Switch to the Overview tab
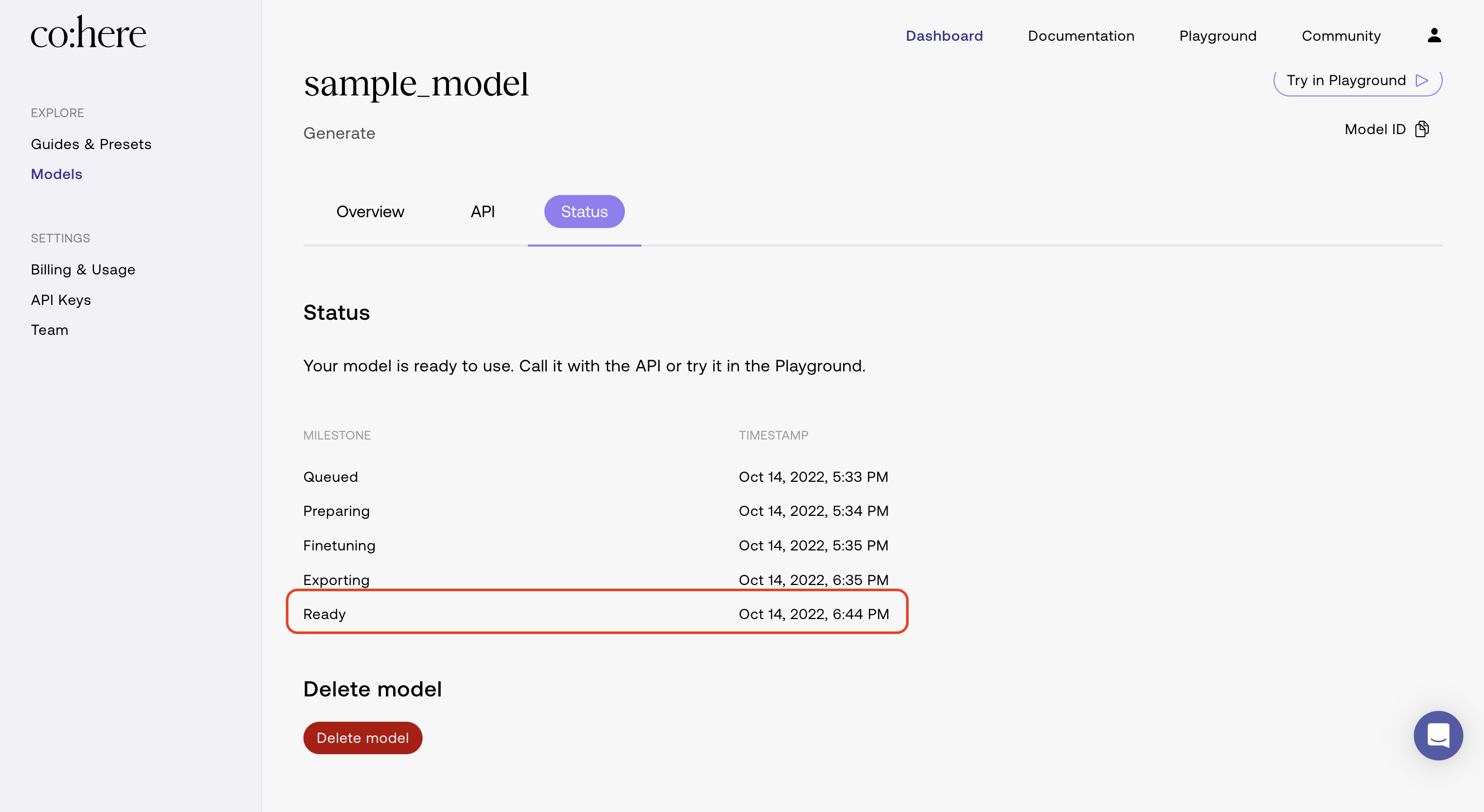Viewport: 1484px width, 812px height. point(370,212)
